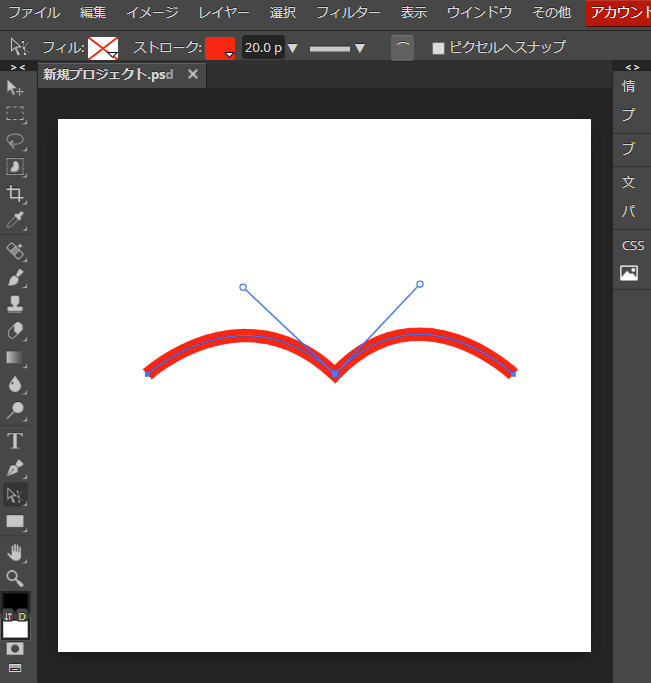Click the left curve handle circle

pyautogui.click(x=243, y=287)
